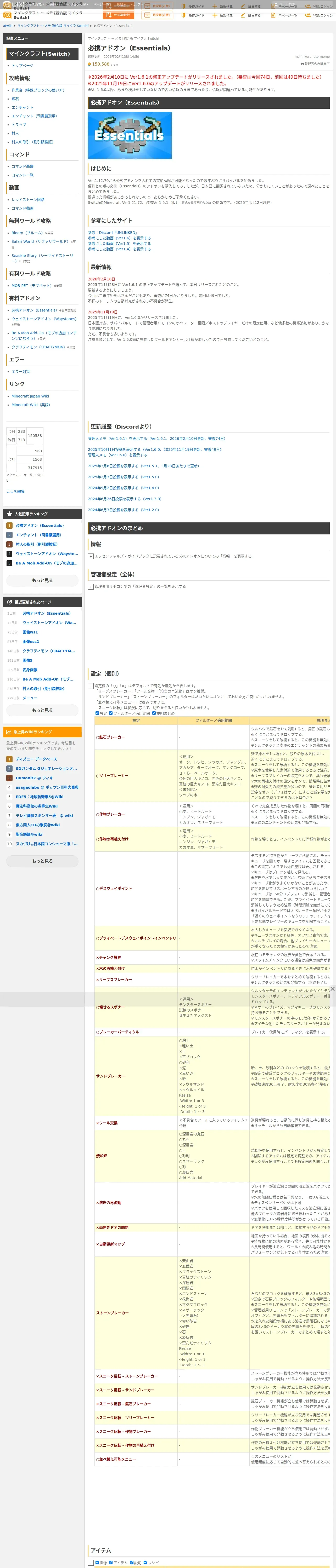
Task: Click the chart icon of 急上昇Wikiランキング
Action: tap(9, 732)
